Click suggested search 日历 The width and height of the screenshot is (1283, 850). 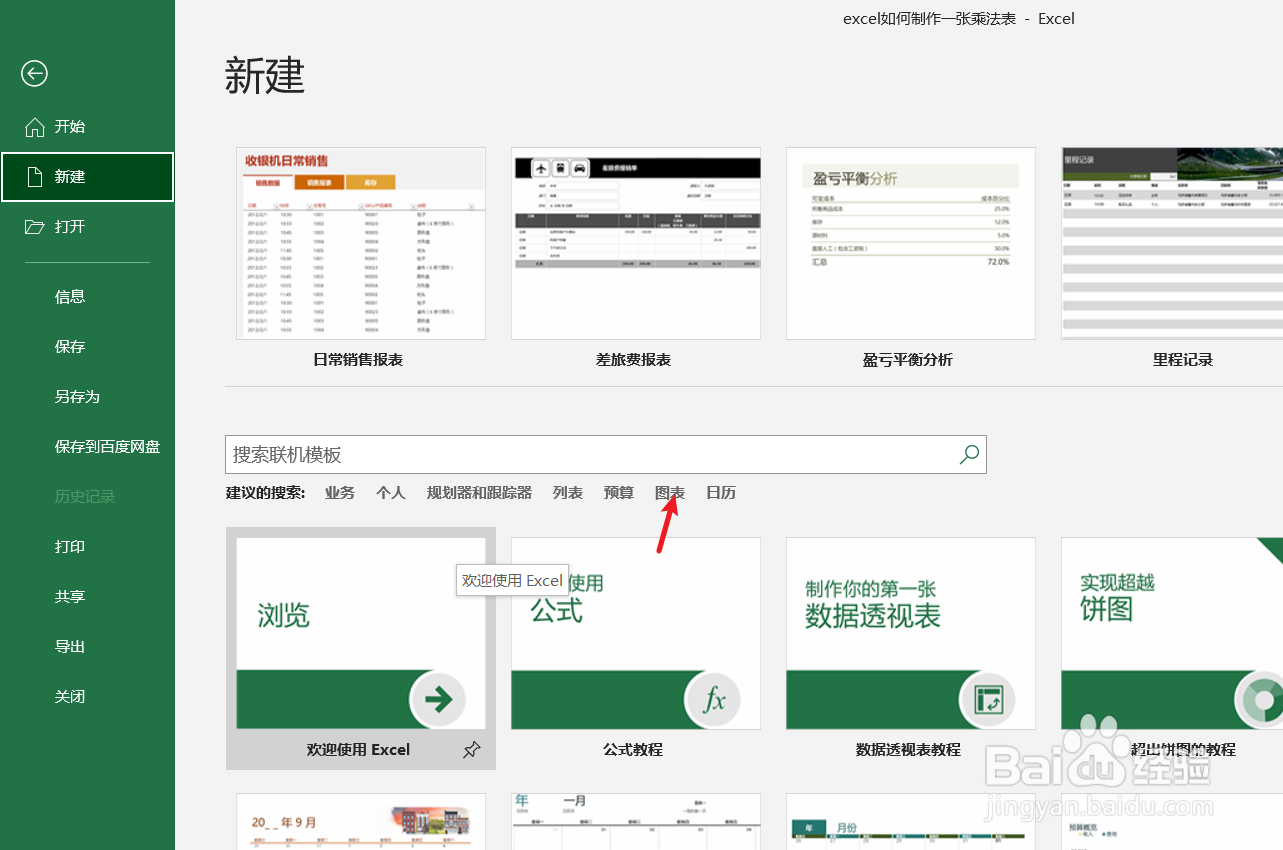pyautogui.click(x=721, y=493)
